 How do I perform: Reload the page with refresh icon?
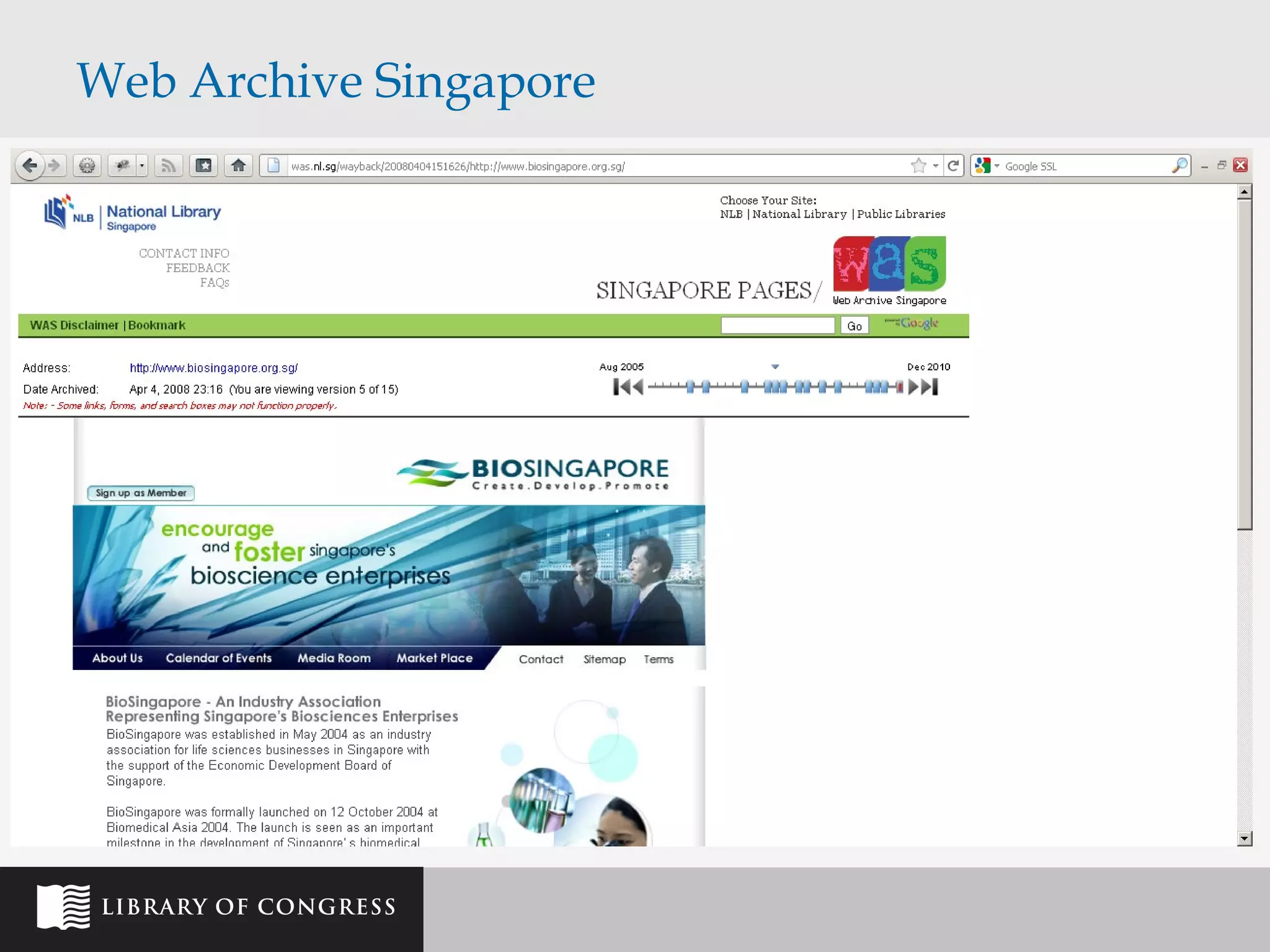coord(954,165)
